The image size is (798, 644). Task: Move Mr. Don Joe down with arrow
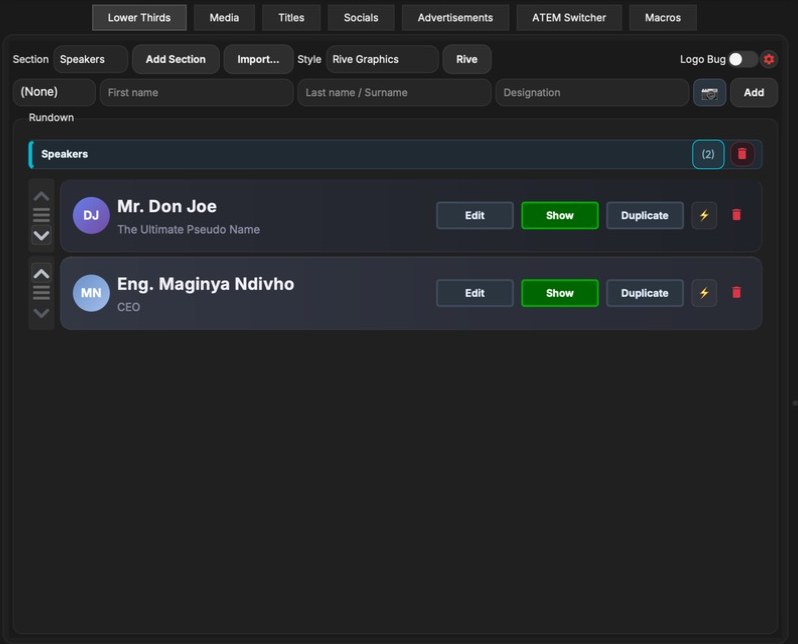[x=41, y=235]
